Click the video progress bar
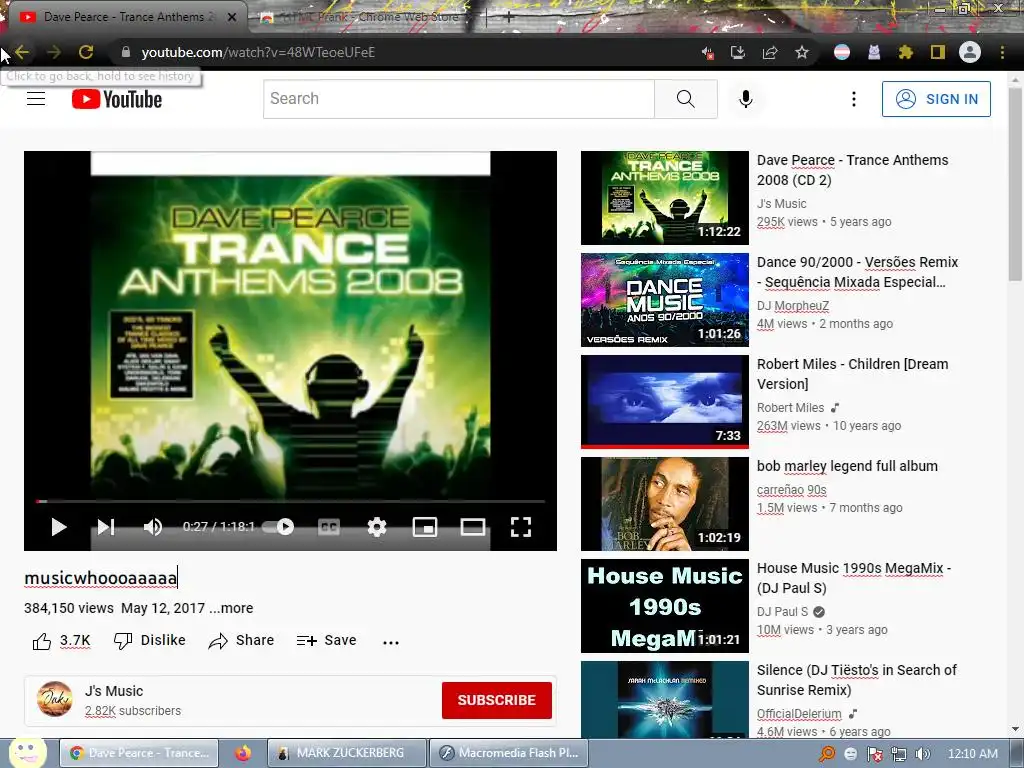The width and height of the screenshot is (1024, 768). pyautogui.click(x=290, y=502)
